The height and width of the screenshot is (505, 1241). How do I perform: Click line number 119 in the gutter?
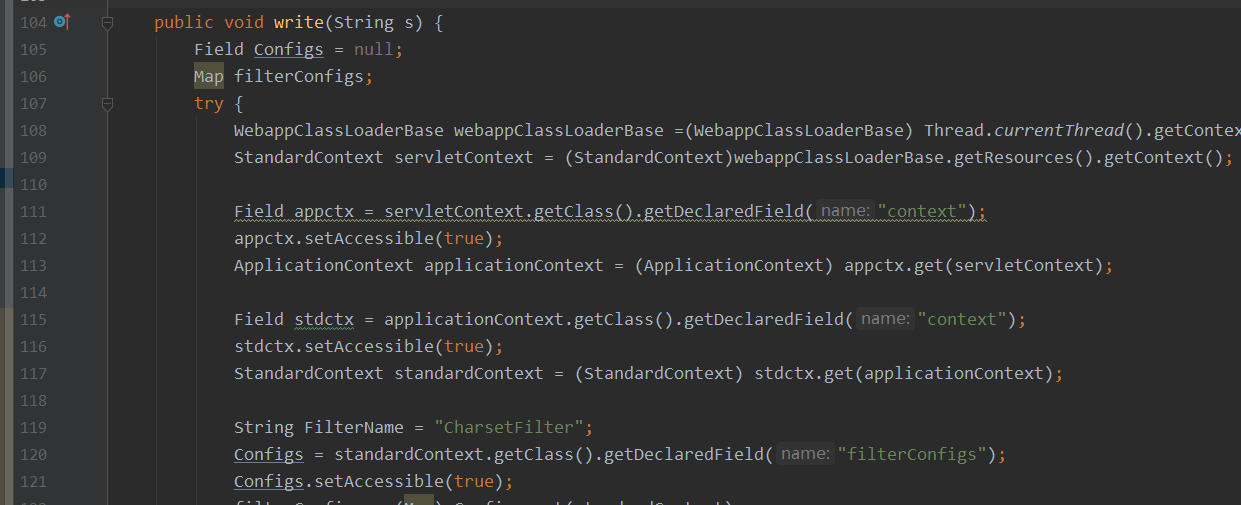click(33, 428)
